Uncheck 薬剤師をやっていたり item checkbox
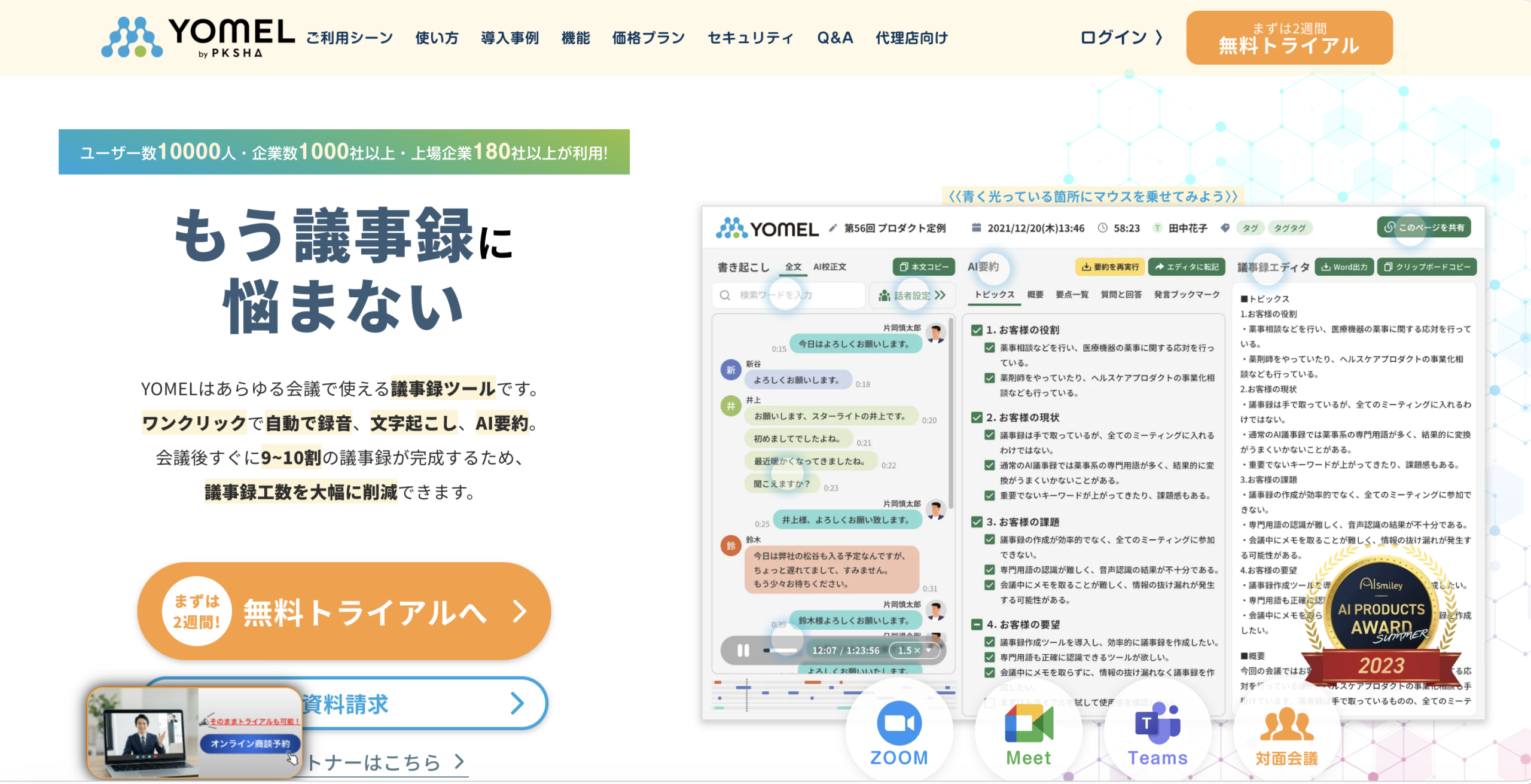 [990, 377]
